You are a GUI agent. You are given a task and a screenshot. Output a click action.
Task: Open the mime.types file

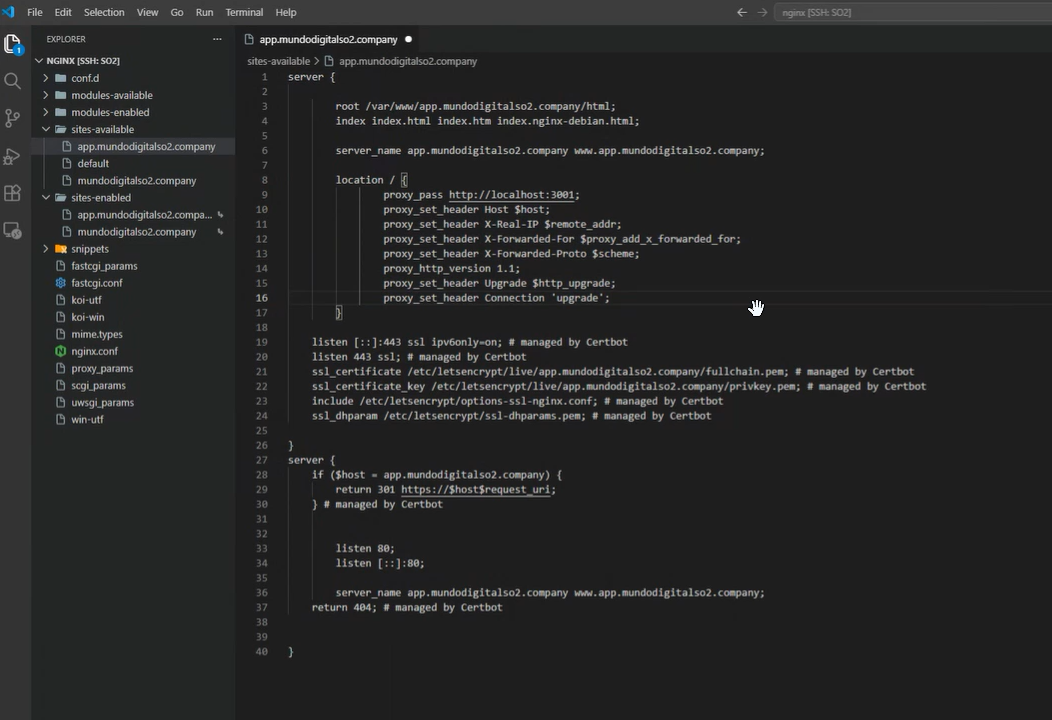[134, 334]
